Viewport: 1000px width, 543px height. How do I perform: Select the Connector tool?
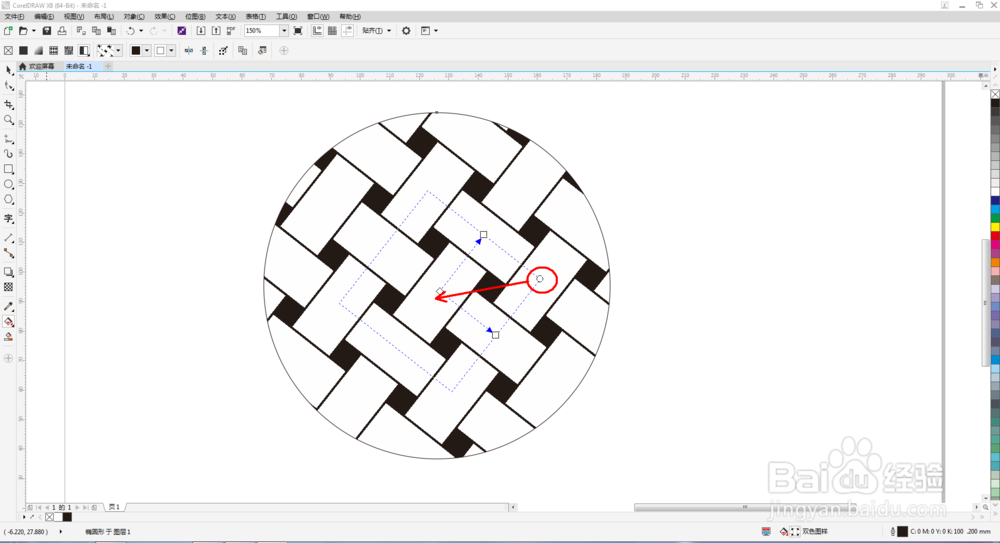tap(8, 253)
